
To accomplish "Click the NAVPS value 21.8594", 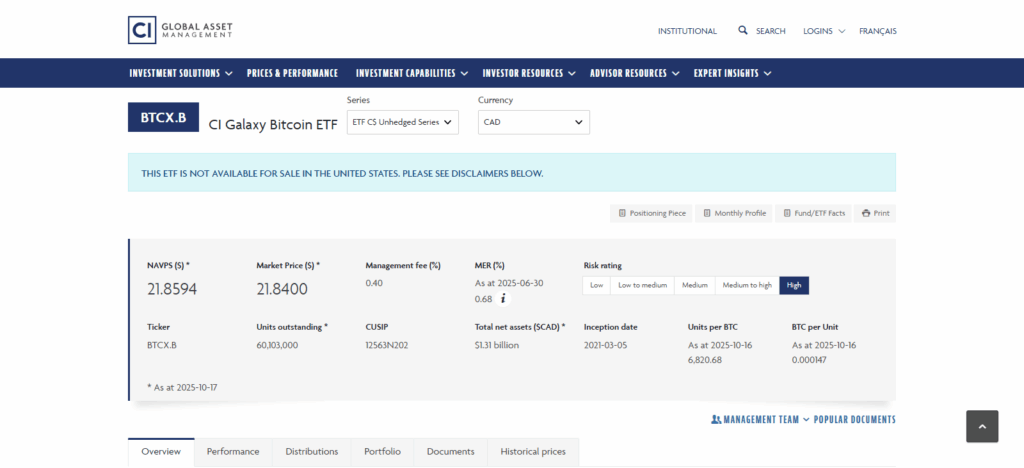I will click(172, 289).
